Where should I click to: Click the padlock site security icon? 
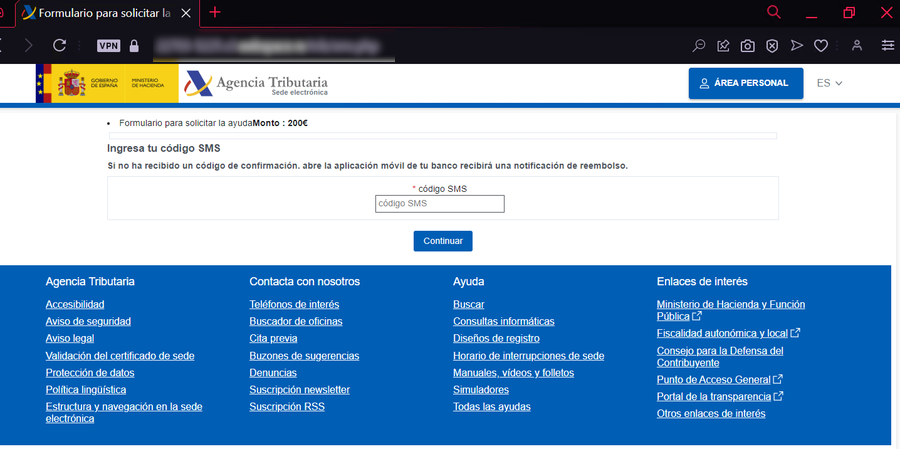pyautogui.click(x=134, y=45)
